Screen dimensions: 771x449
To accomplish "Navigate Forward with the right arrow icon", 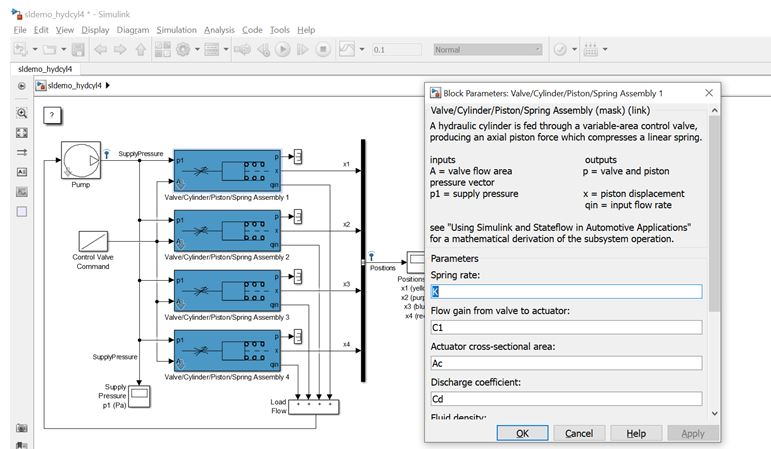I will point(120,49).
